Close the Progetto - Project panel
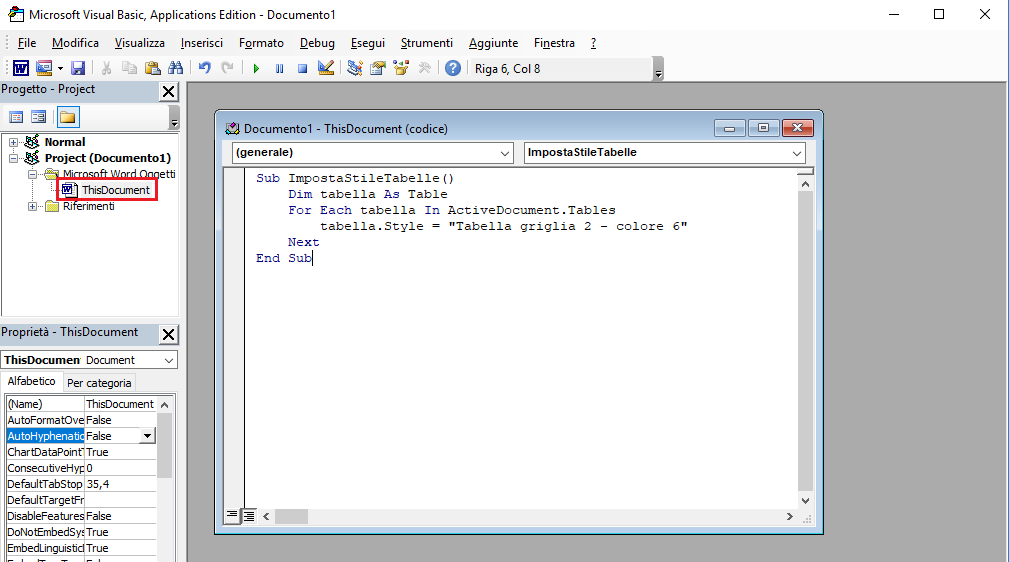This screenshot has width=1009, height=562. tap(169, 92)
